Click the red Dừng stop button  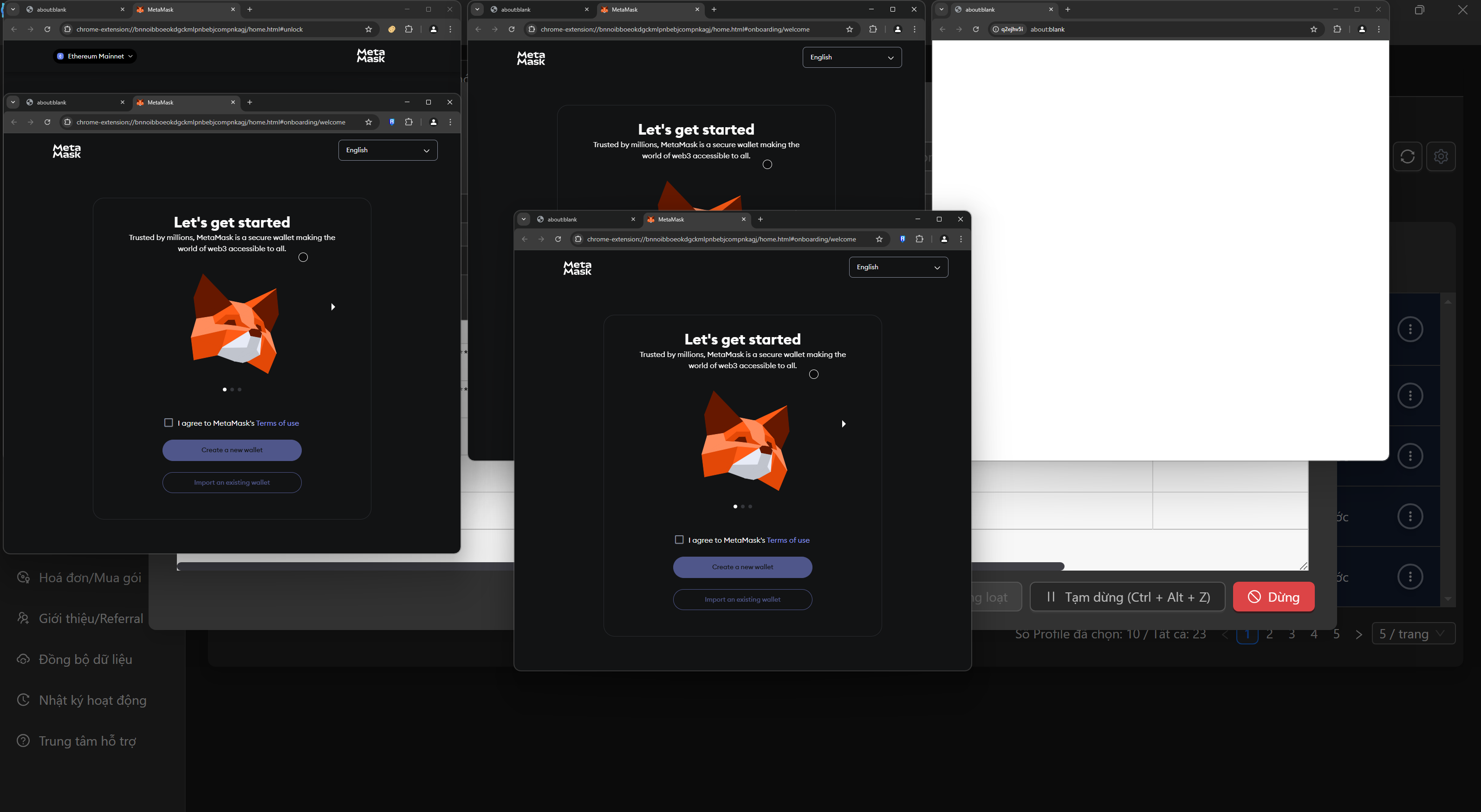[1273, 597]
